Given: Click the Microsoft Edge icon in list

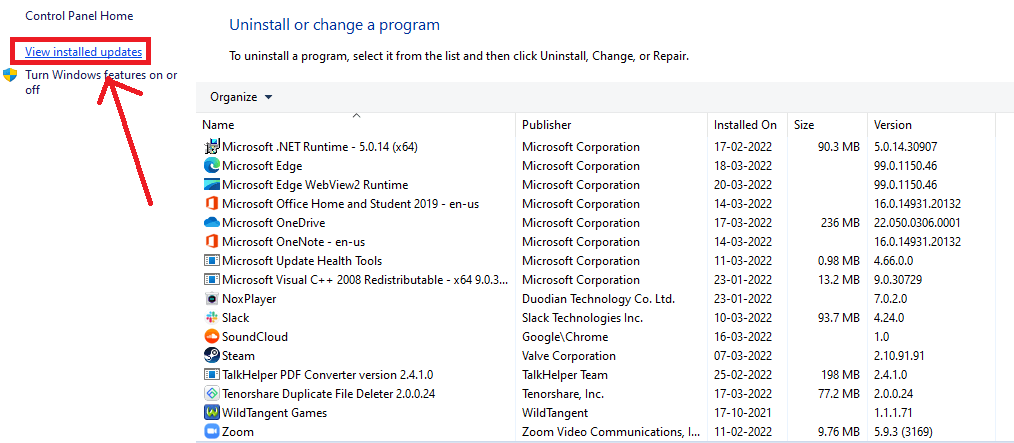Looking at the screenshot, I should [211, 166].
